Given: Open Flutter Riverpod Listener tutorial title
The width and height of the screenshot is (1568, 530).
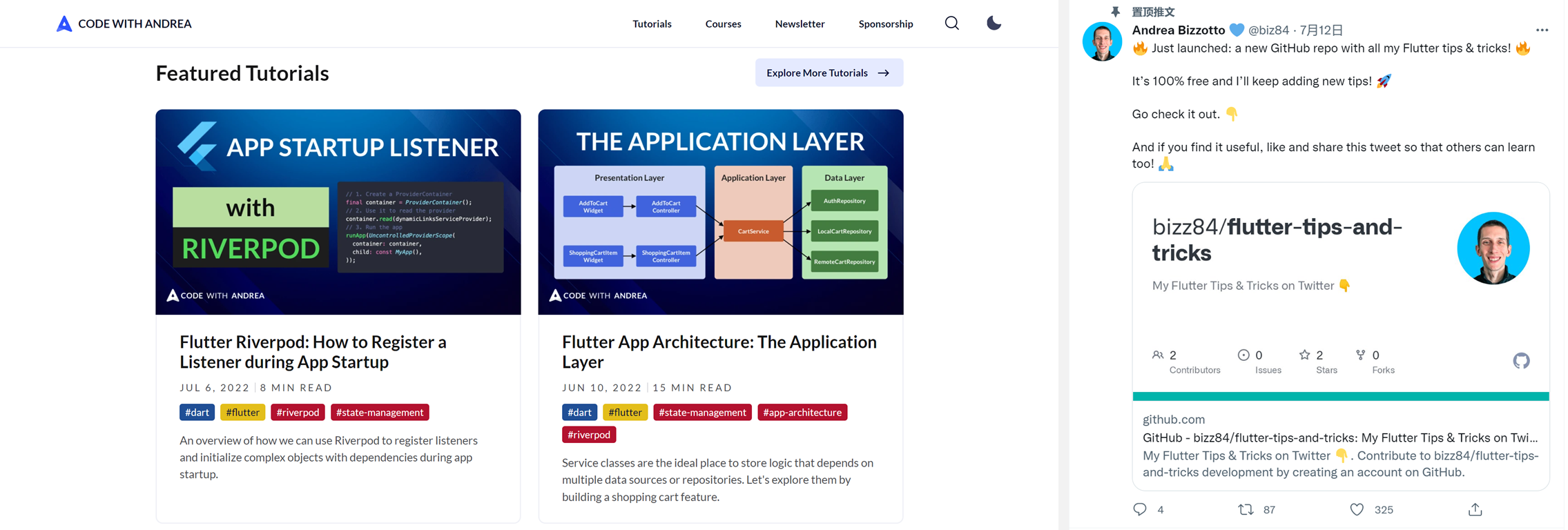Looking at the screenshot, I should [x=313, y=352].
